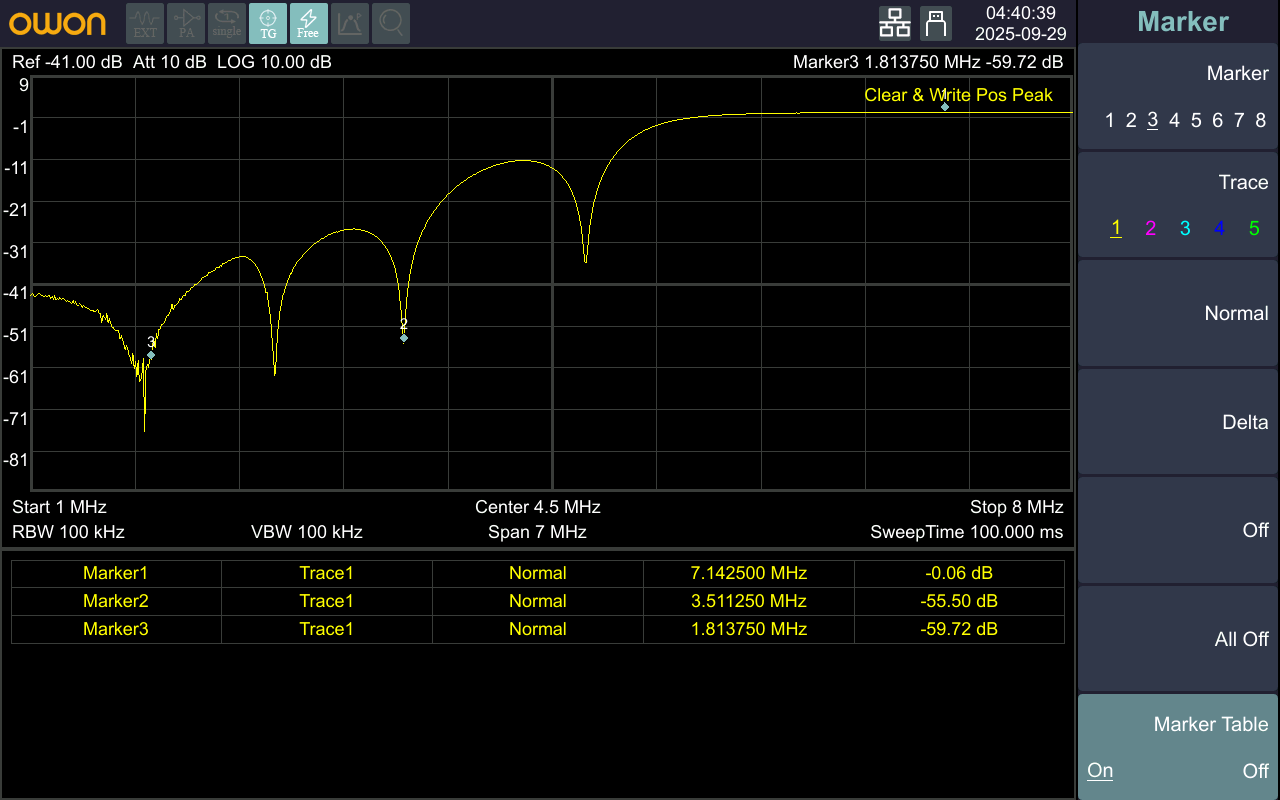
Task: Select the PA preamplifier icon
Action: (186, 23)
